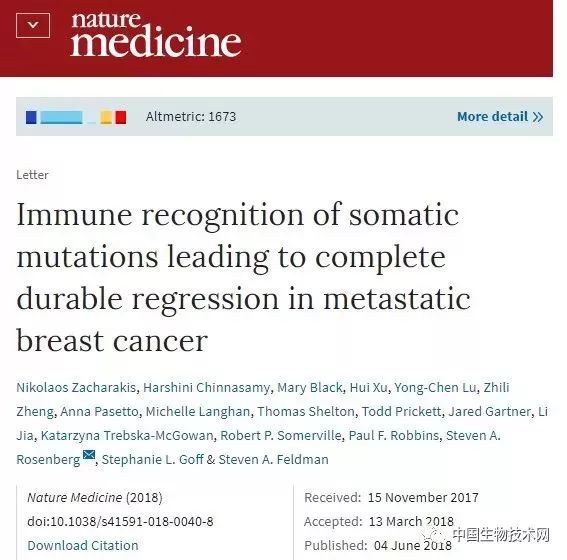Click the article doi text

point(120,521)
